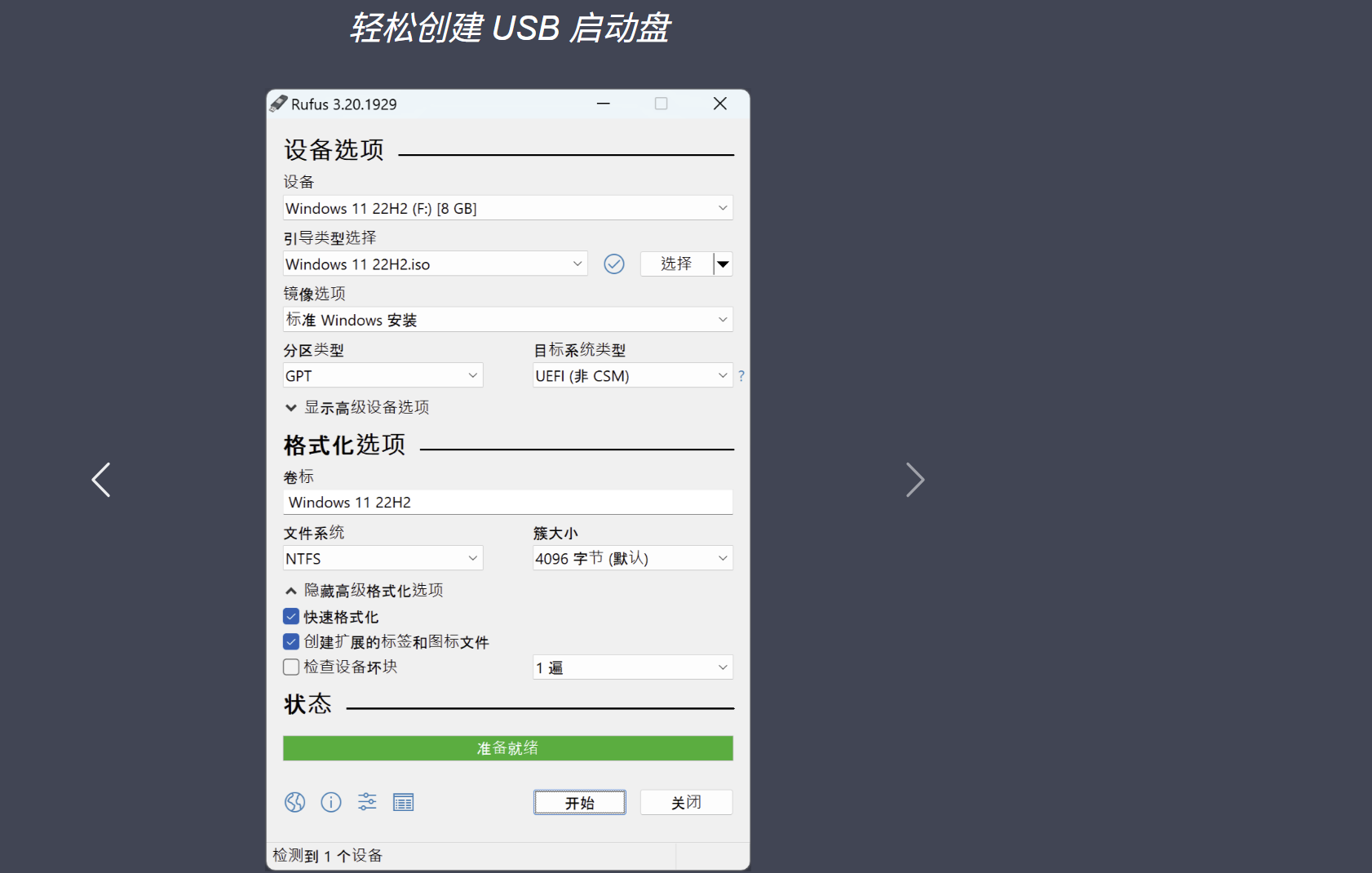Click the question mark help icon
This screenshot has width=1372, height=873.
741,376
